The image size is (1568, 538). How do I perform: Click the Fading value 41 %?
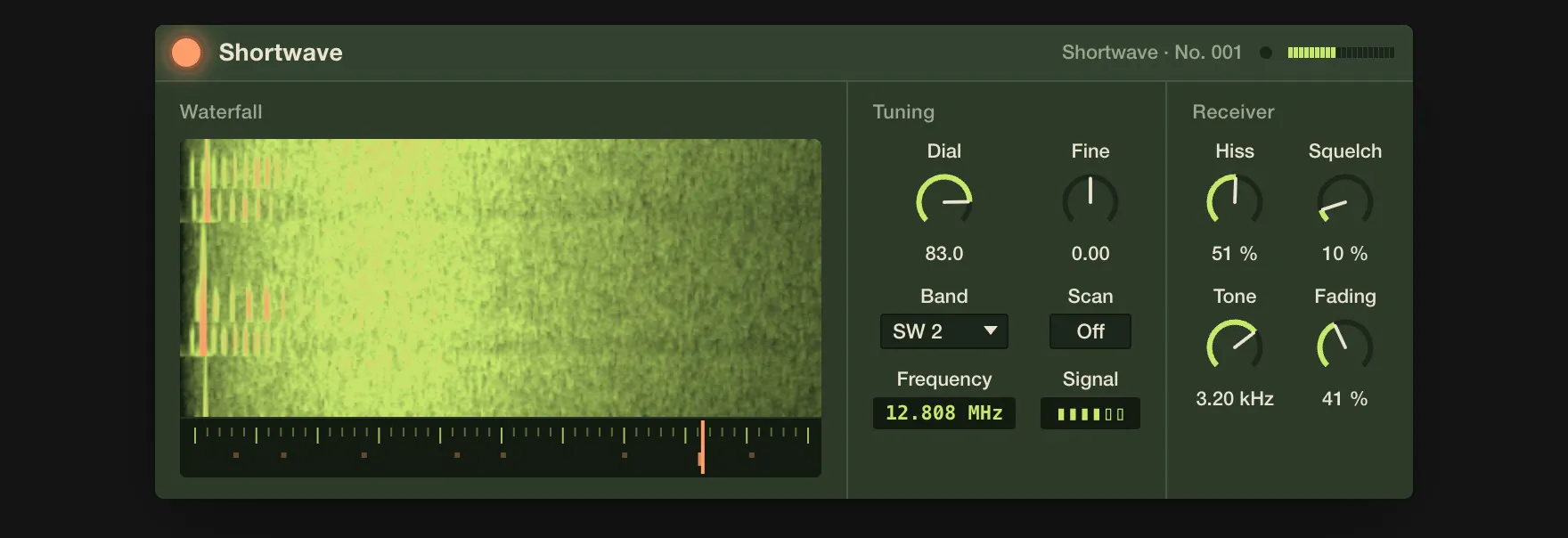pyautogui.click(x=1345, y=399)
